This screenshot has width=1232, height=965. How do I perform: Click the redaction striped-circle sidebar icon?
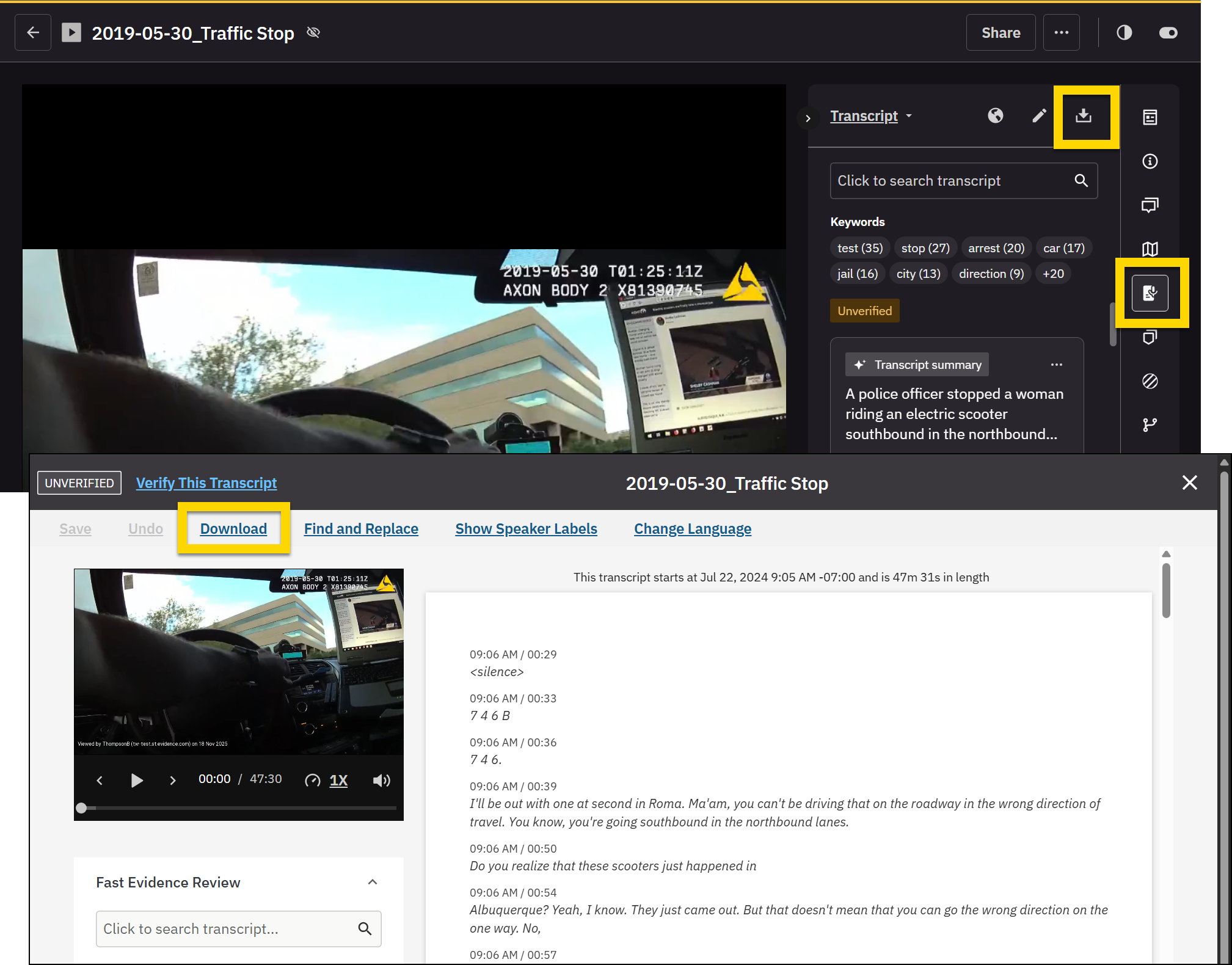tap(1150, 381)
